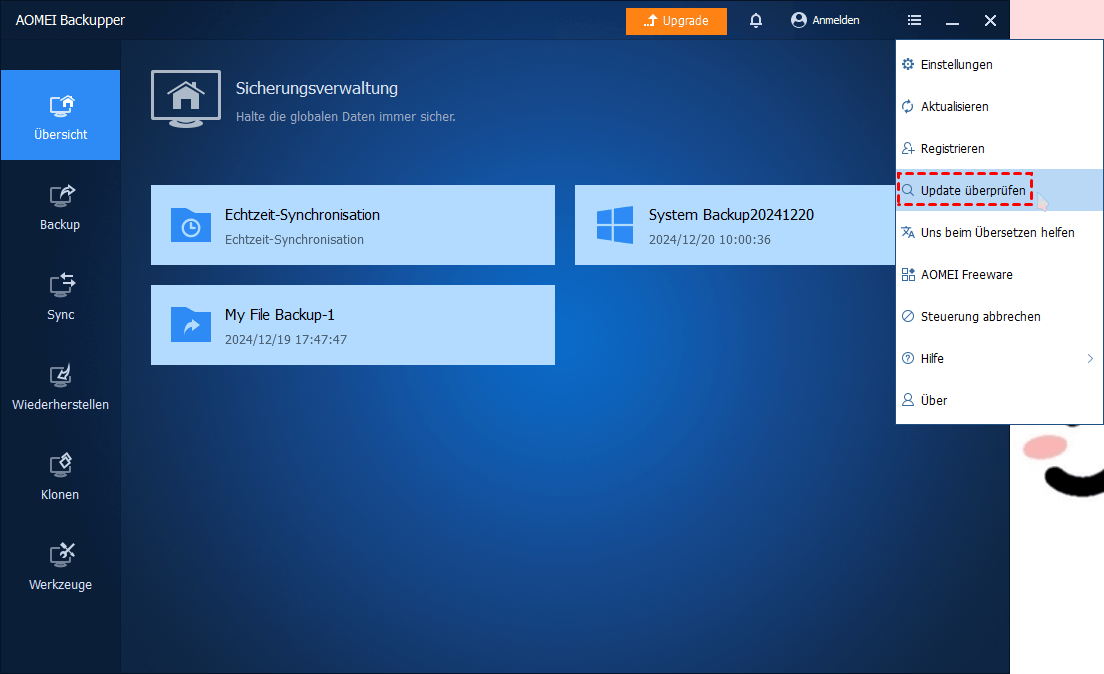Click the My File Backup-1 folder icon

[191, 325]
